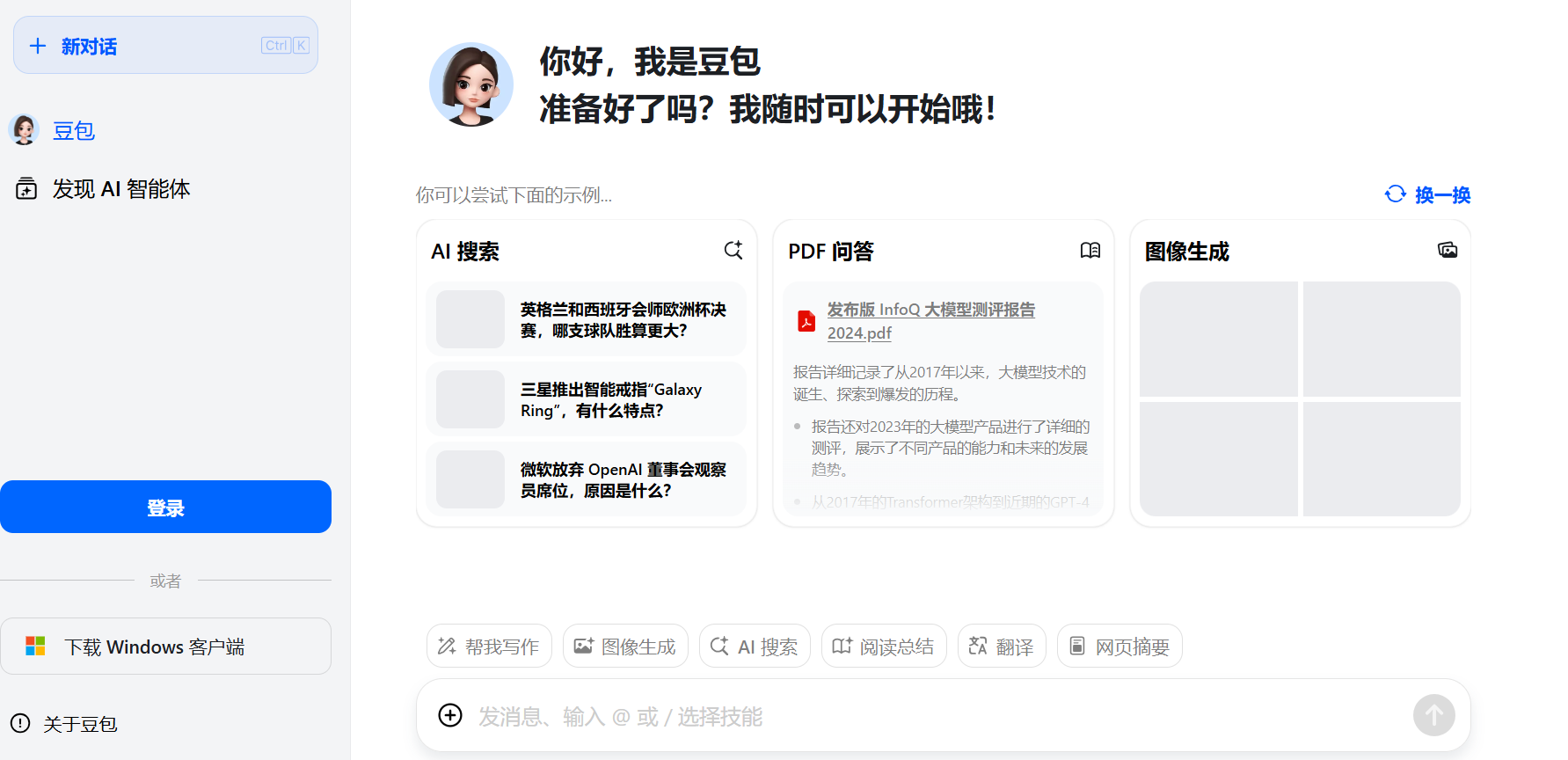Click the images icon on 图像生成 card
Screen dimensions: 1568x760
coord(1448,251)
